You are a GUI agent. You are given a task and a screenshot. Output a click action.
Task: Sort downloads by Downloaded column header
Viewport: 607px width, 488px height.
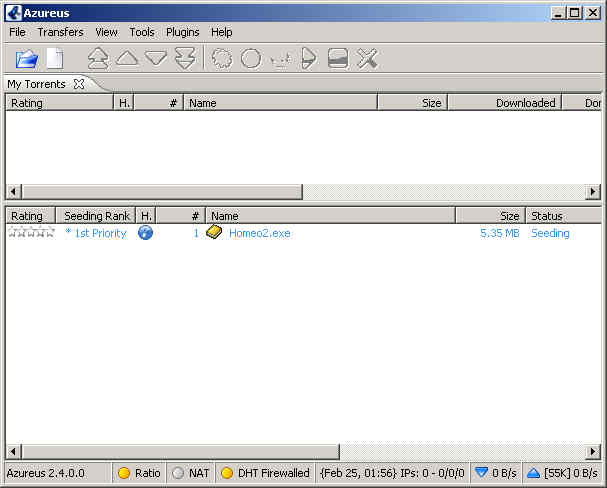coord(505,103)
